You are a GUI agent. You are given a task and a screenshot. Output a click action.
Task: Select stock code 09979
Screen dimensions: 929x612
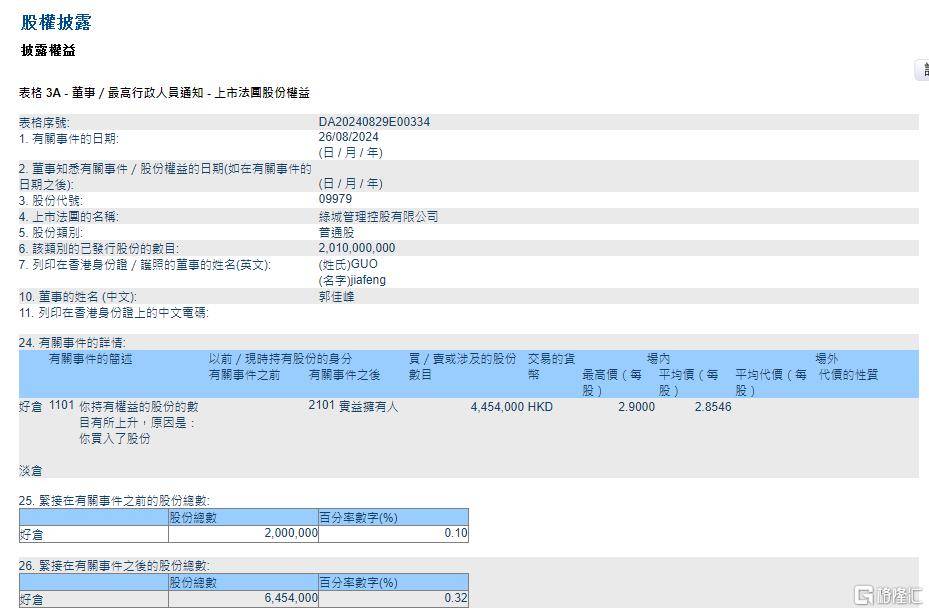click(335, 199)
